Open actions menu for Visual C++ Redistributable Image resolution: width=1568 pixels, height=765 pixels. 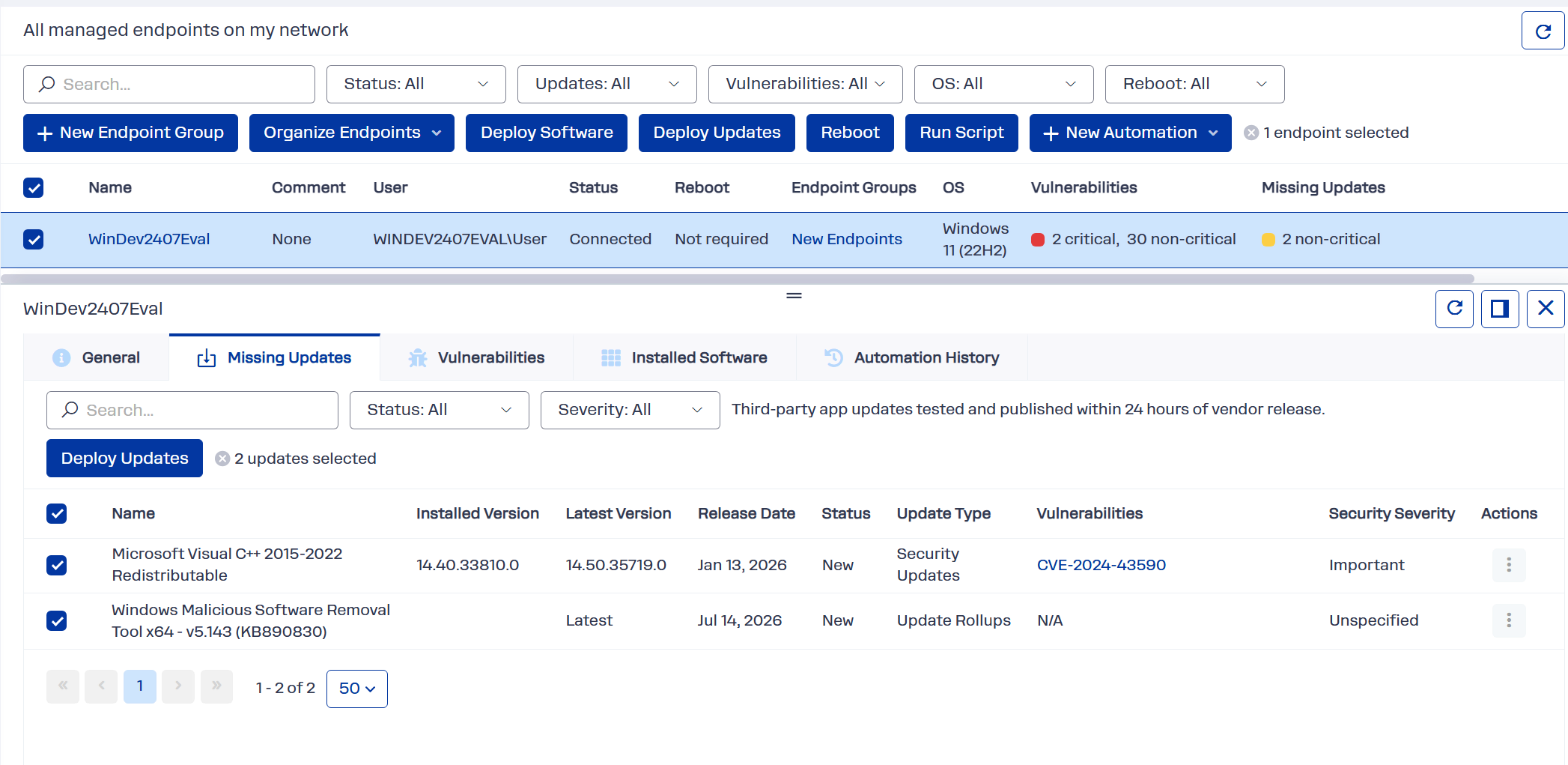click(x=1509, y=565)
